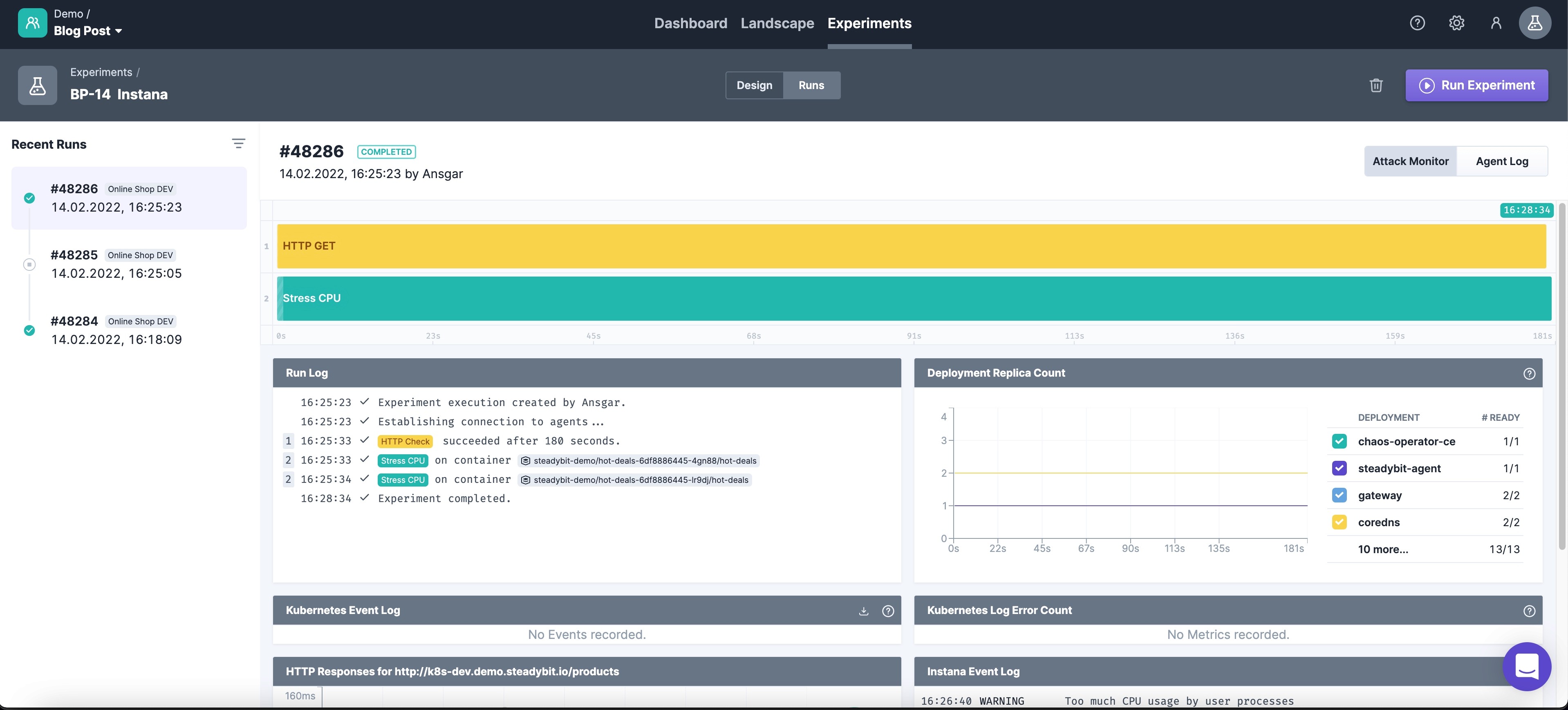Open the Blog Post team dropdown
Screen dimensions: 1568x710
[87, 31]
